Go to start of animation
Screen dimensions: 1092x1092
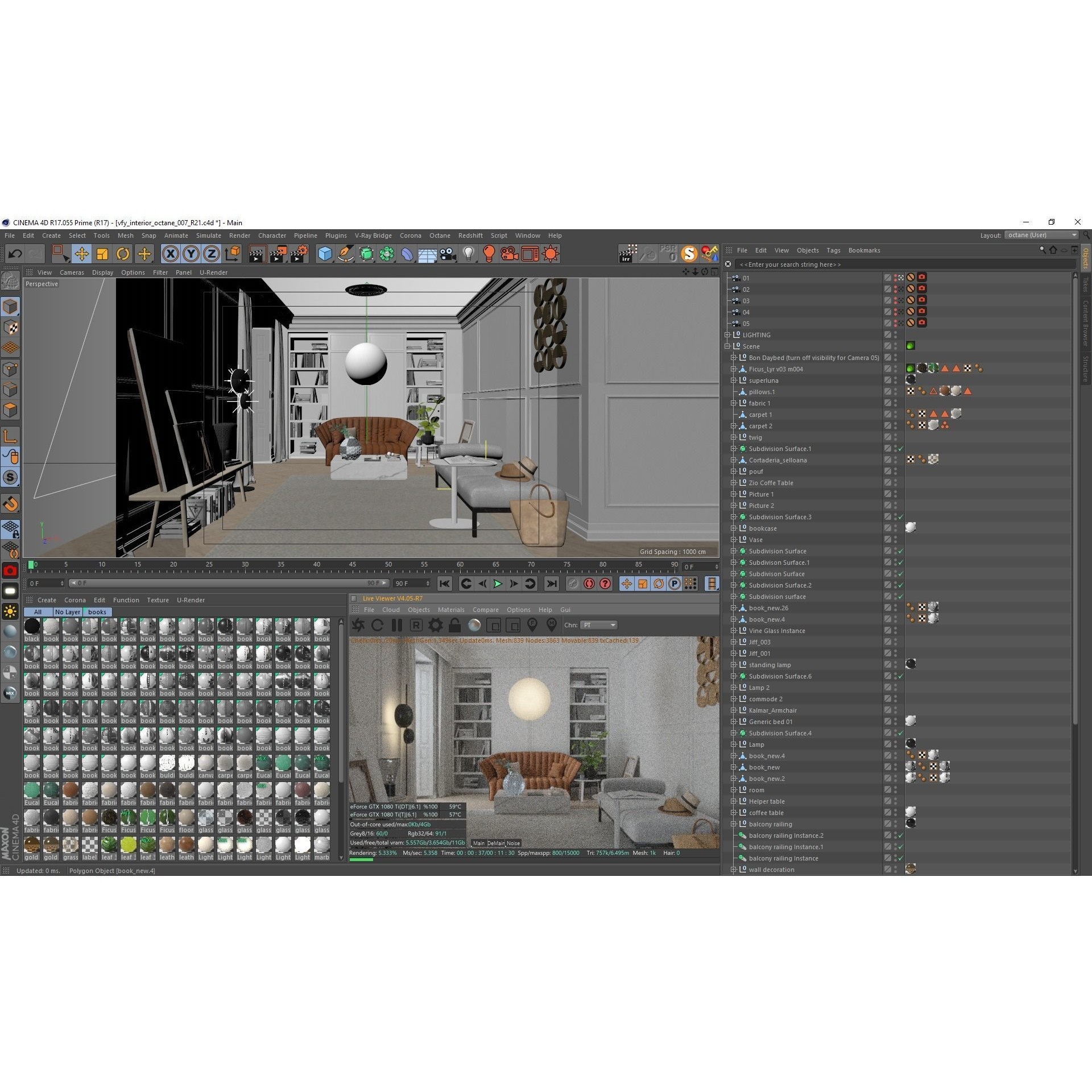(x=445, y=584)
